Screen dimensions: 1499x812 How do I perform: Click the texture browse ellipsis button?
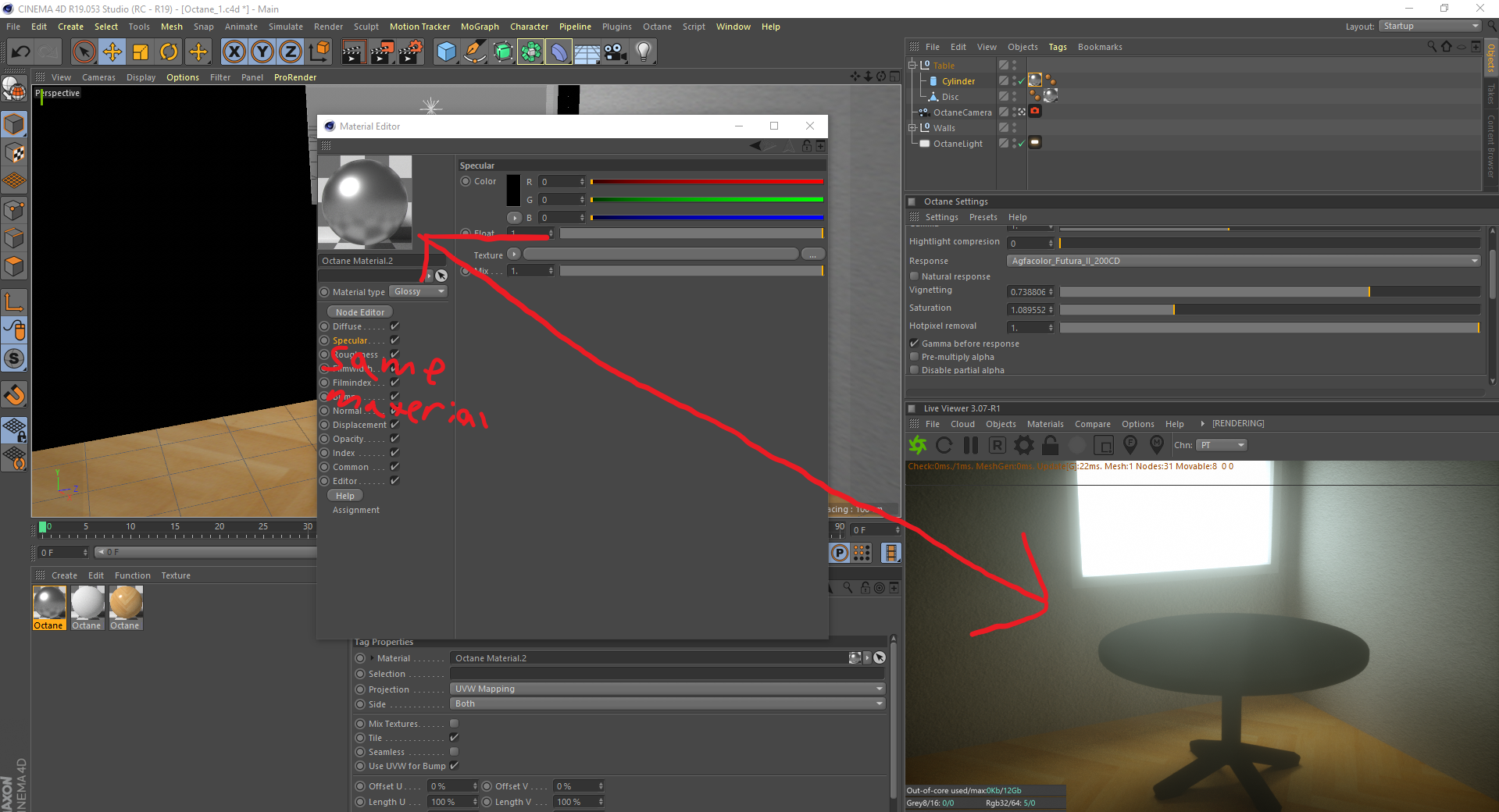812,255
